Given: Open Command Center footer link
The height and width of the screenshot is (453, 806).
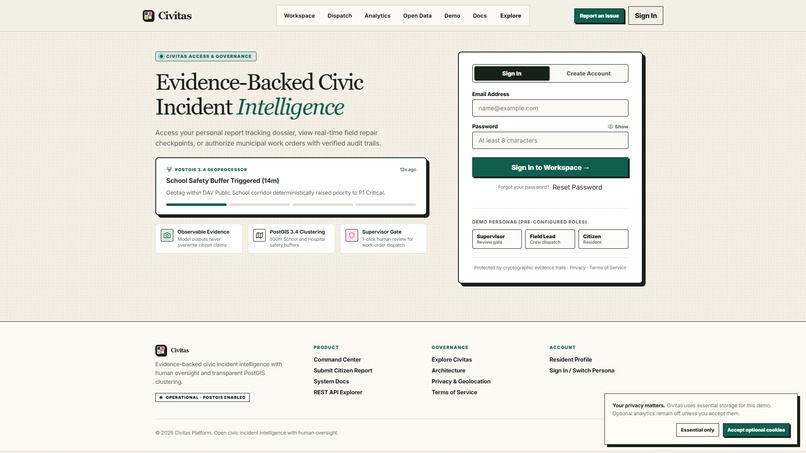Looking at the screenshot, I should tap(337, 359).
